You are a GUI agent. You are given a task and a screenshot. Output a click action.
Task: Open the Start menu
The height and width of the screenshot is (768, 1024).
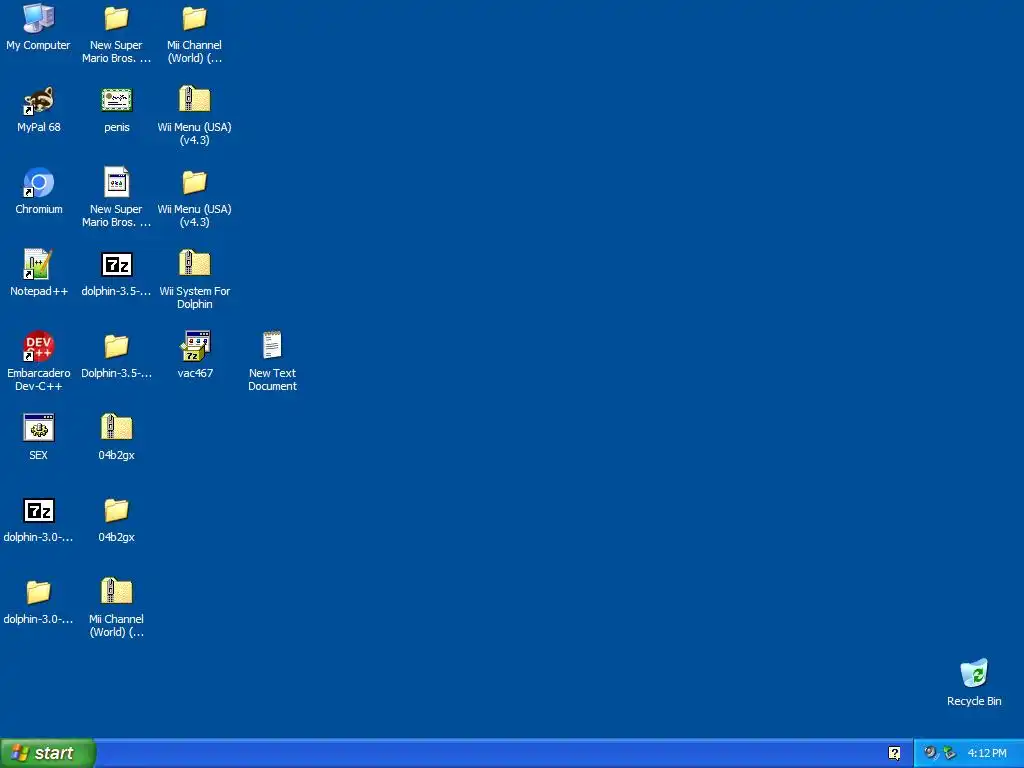(48, 753)
